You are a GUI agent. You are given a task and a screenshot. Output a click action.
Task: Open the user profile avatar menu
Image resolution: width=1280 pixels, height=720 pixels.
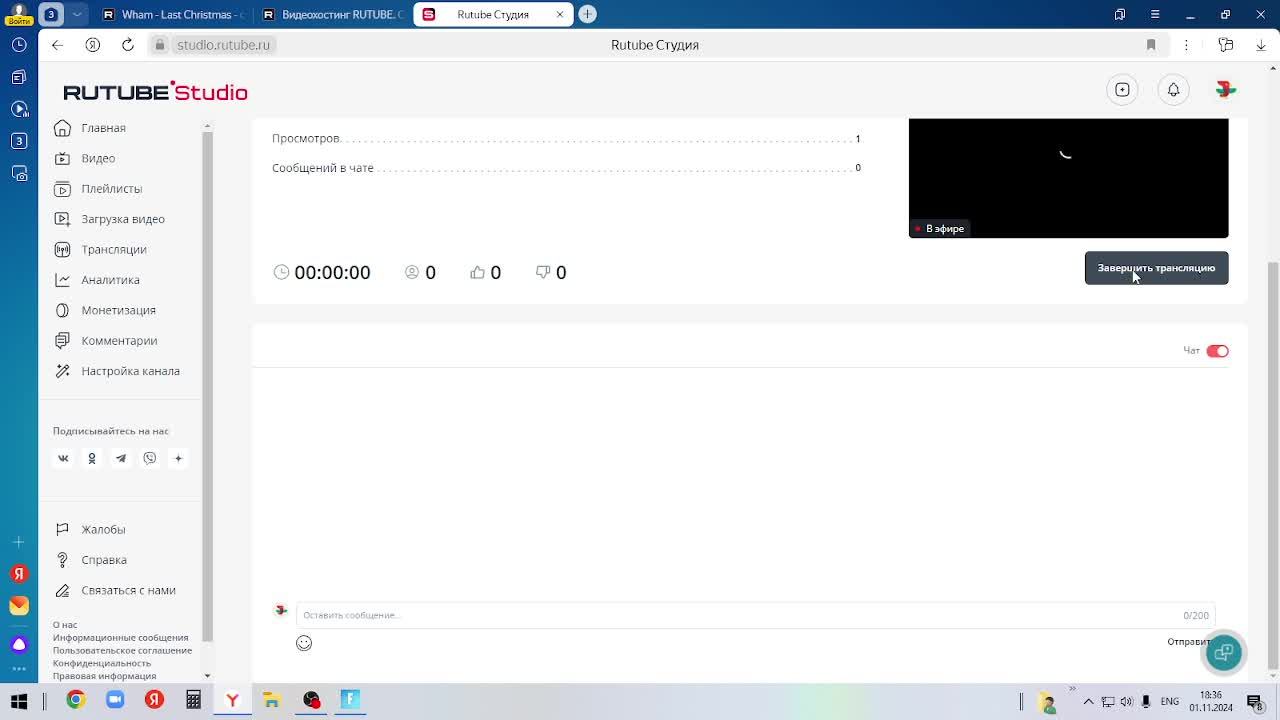tap(1225, 90)
